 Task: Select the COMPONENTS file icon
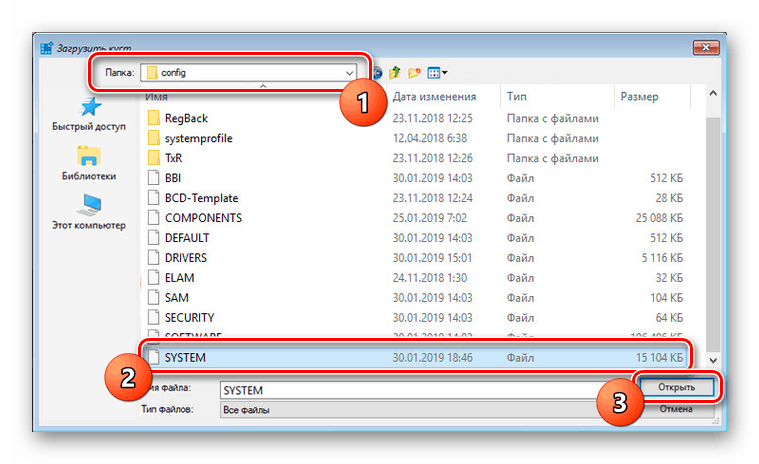tap(153, 218)
